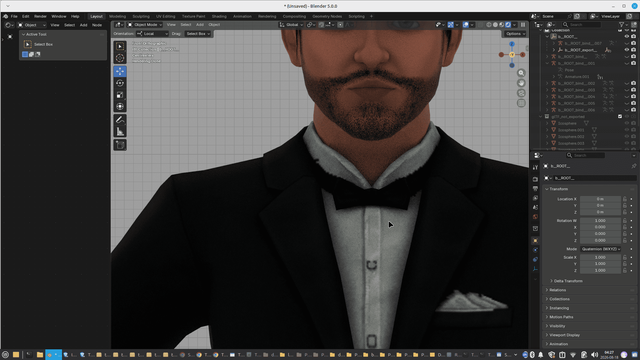
Task: Switch to Geometry Nodes workspace tab
Action: (327, 16)
